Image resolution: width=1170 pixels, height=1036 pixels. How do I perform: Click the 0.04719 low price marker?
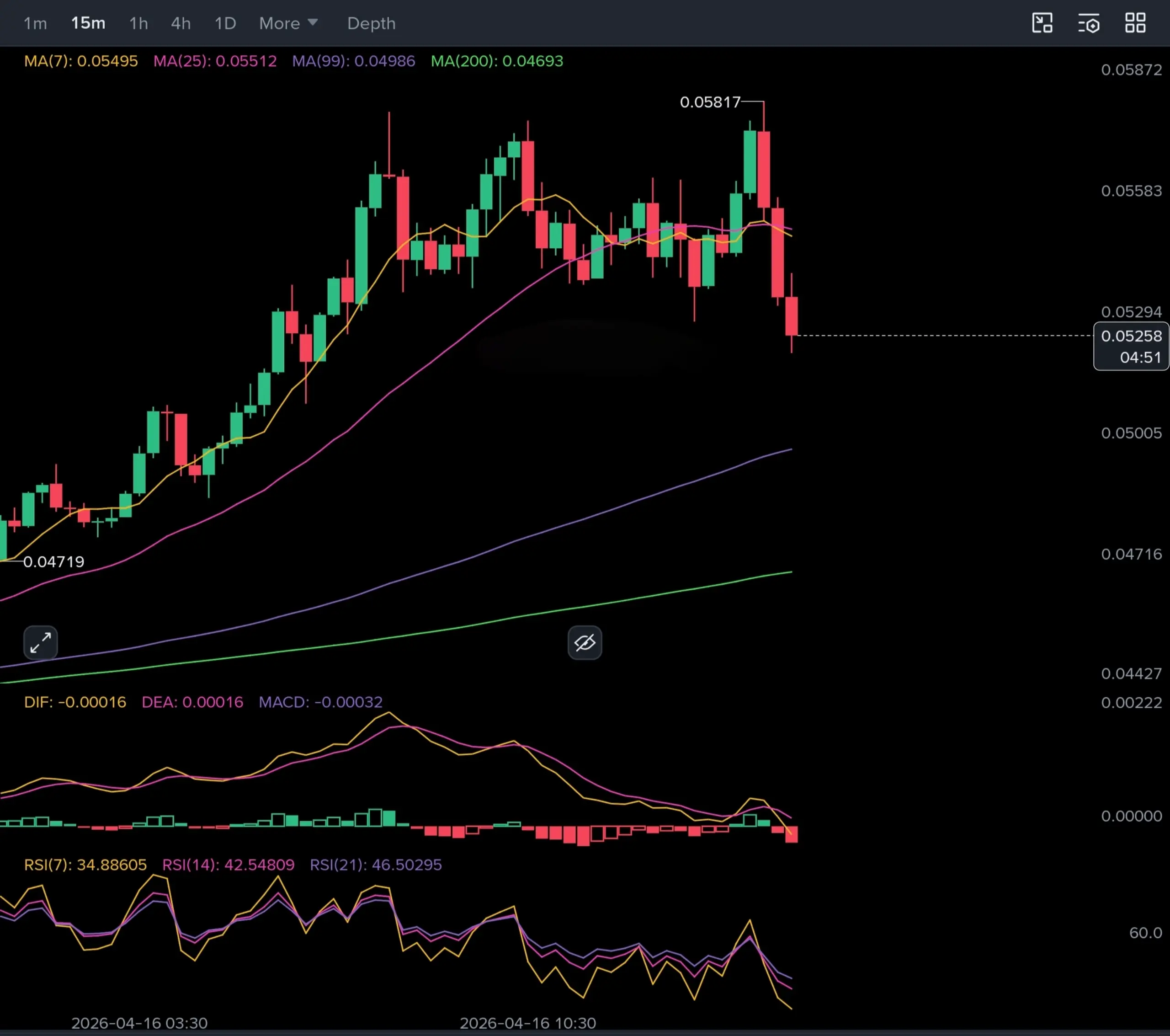[x=54, y=562]
